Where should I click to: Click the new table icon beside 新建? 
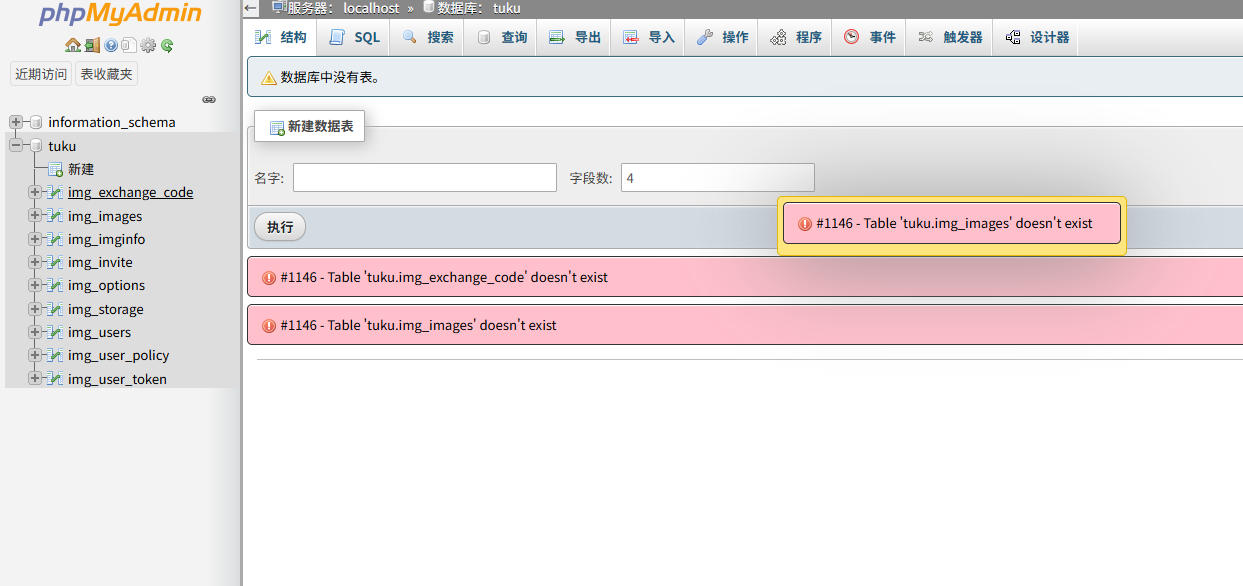[56, 169]
